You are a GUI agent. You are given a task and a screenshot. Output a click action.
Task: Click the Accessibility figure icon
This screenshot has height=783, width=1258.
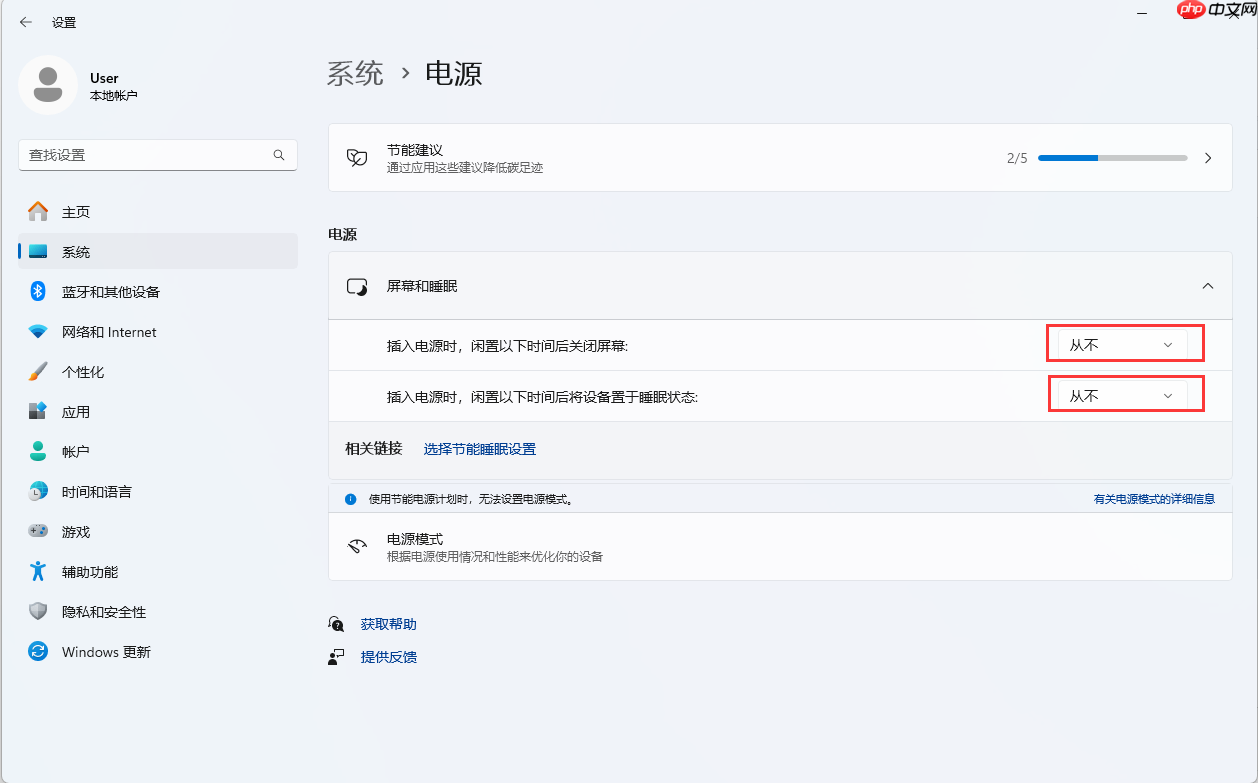37,571
